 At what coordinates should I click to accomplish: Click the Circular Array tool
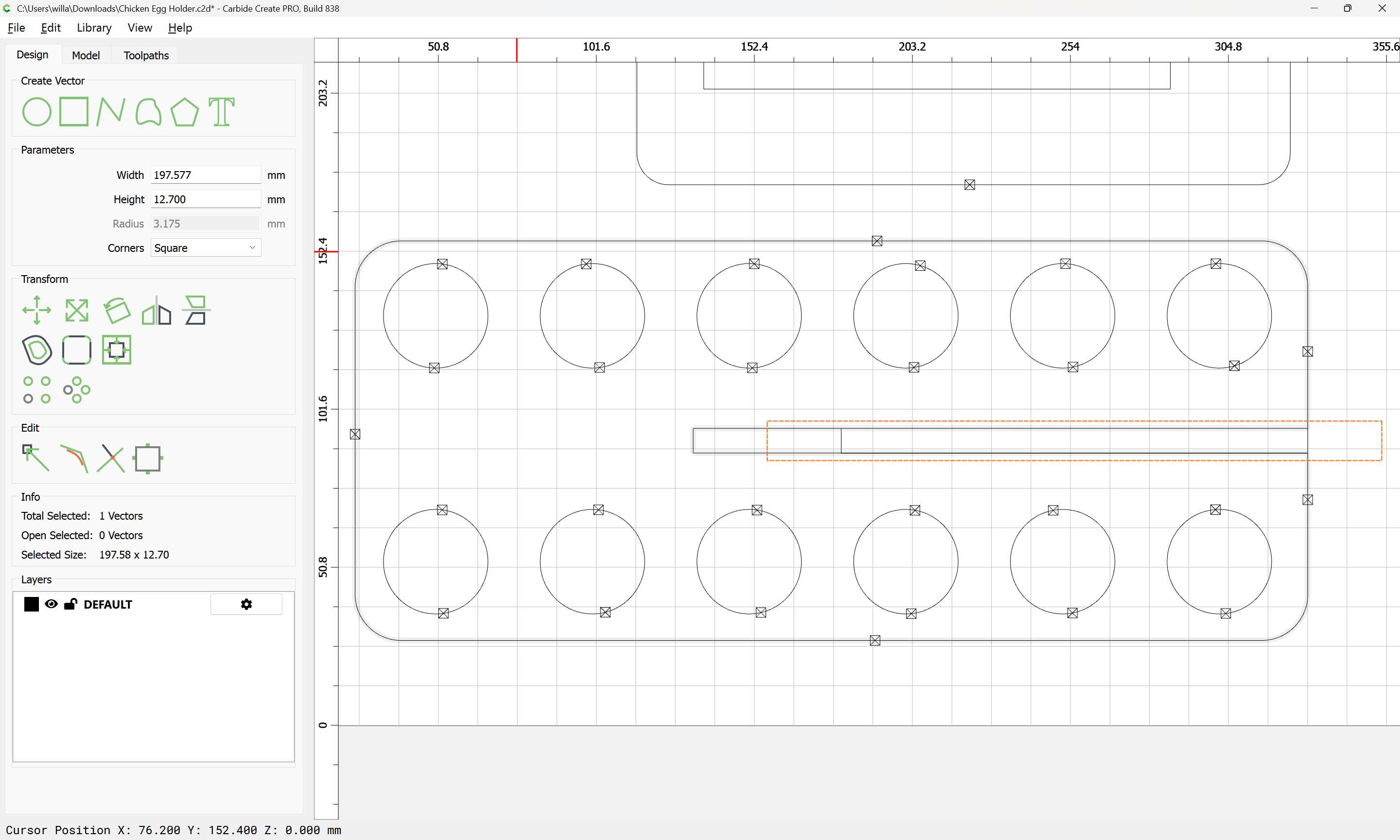pos(76,389)
